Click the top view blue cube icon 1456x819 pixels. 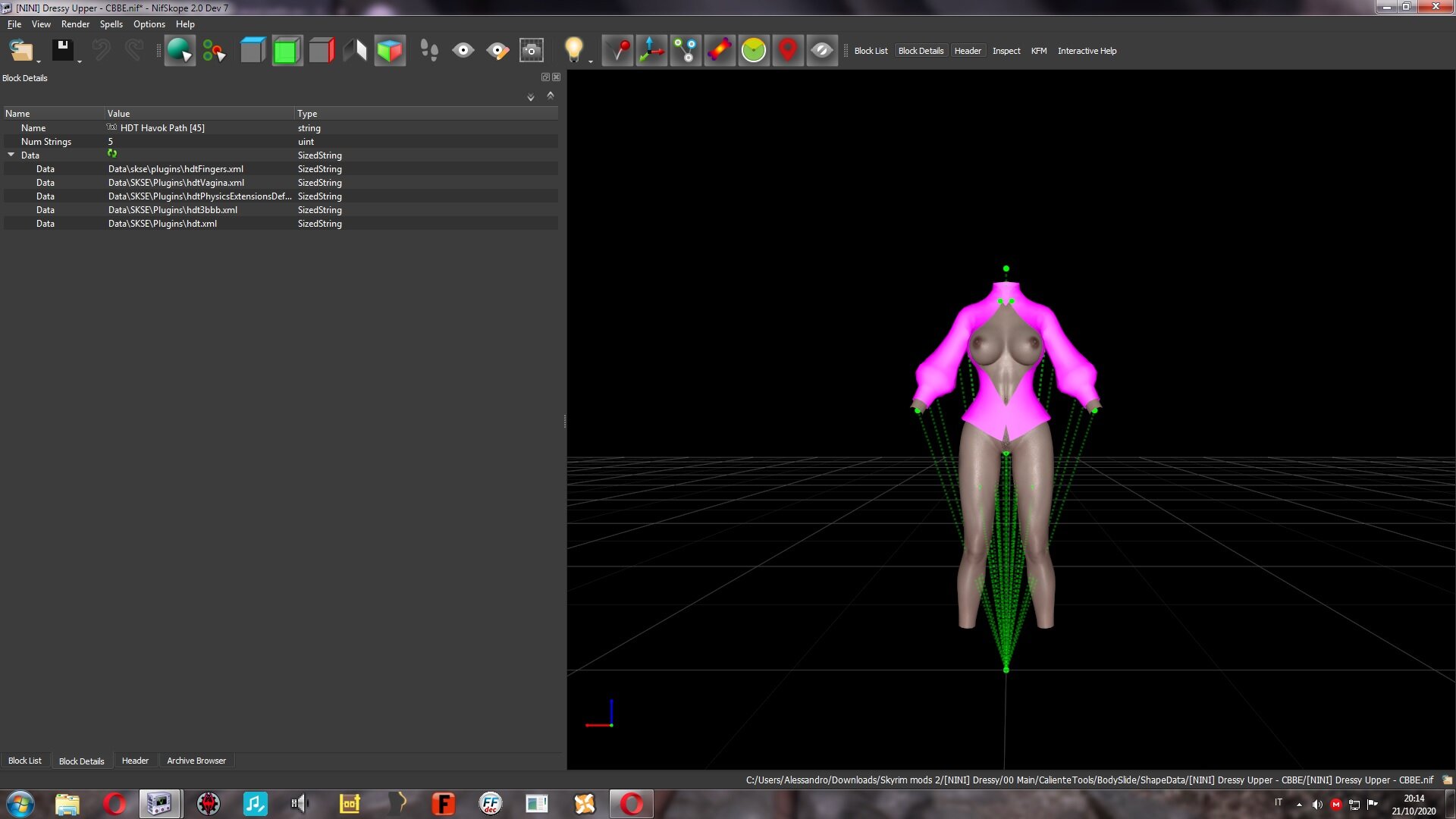(x=253, y=51)
